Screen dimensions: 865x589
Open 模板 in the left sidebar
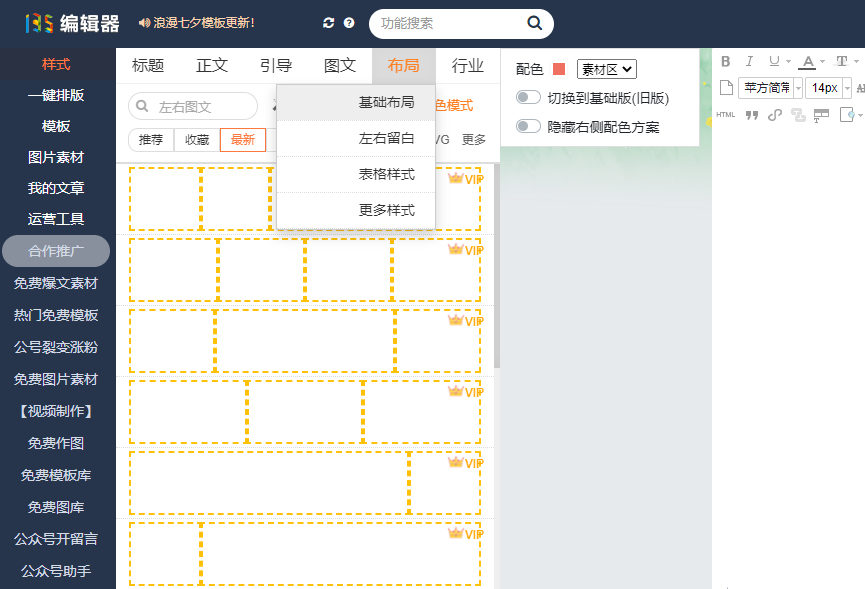click(x=56, y=126)
